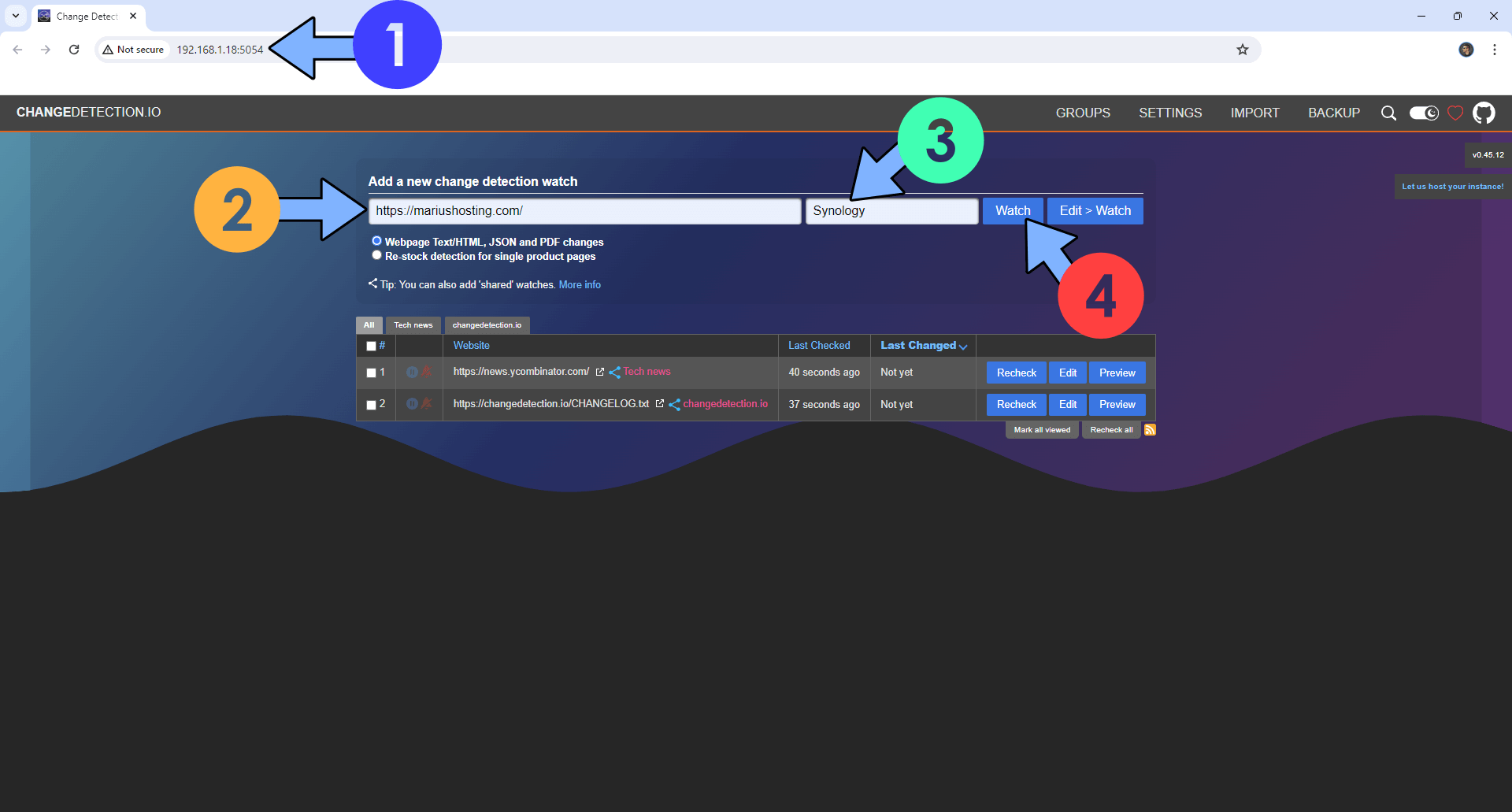Check the checkbox for watch 2

[x=371, y=405]
